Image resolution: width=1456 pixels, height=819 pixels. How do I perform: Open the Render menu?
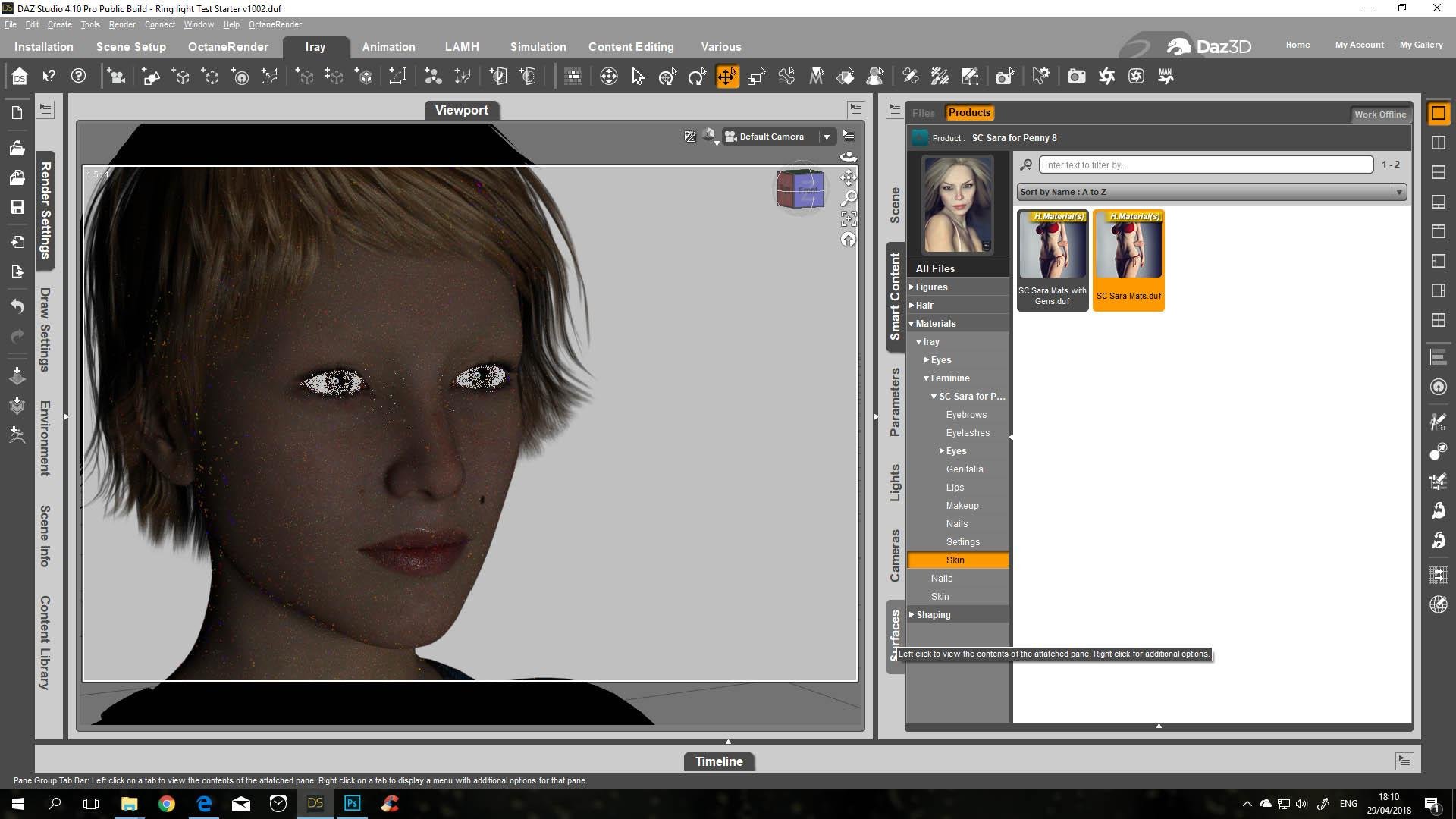click(x=122, y=24)
